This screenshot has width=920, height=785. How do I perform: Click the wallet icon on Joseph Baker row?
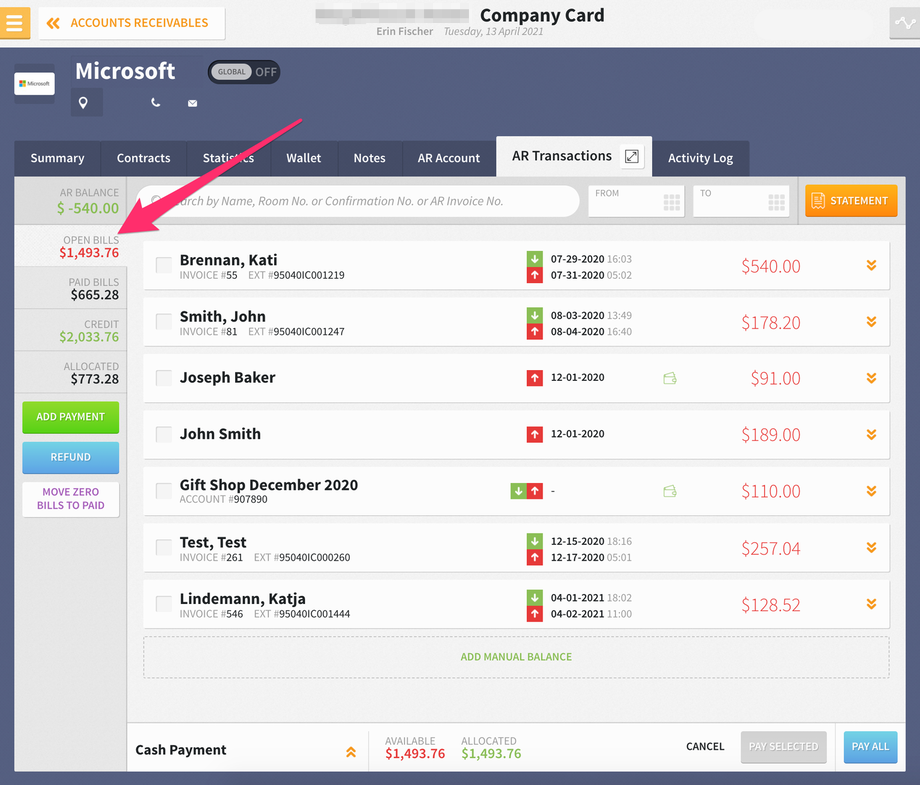coord(669,378)
